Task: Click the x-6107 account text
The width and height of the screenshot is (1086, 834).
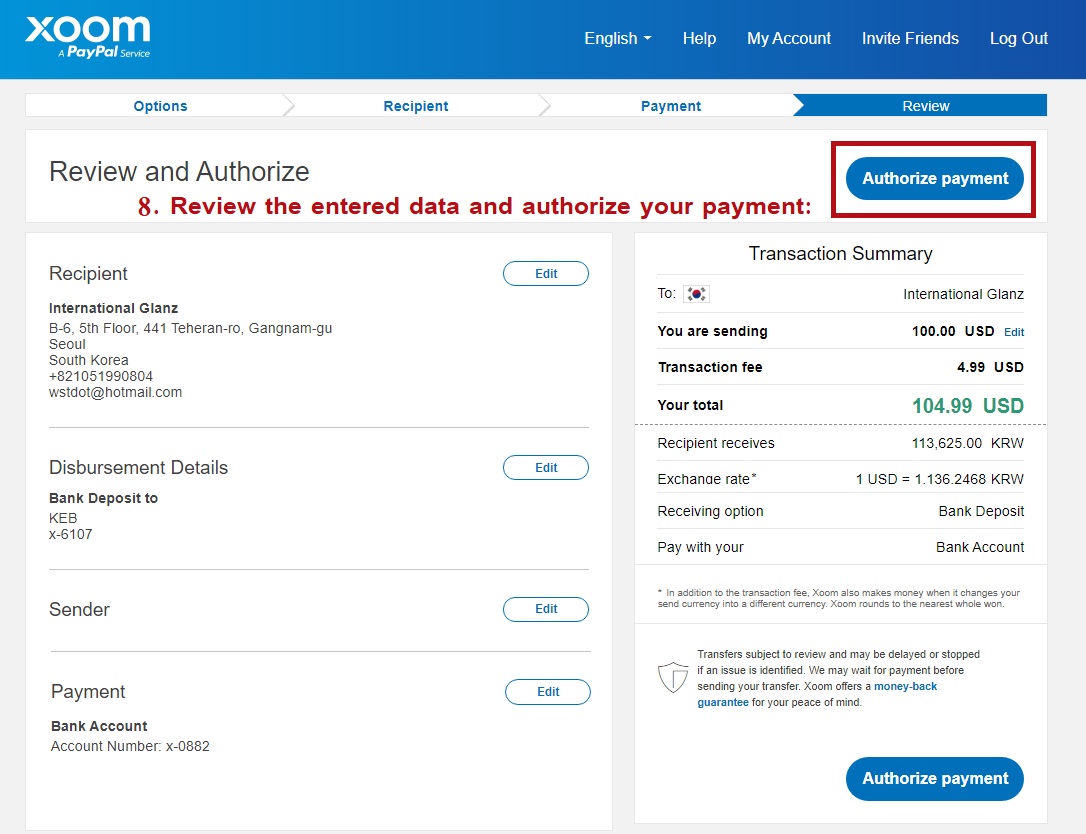Action: (71, 534)
